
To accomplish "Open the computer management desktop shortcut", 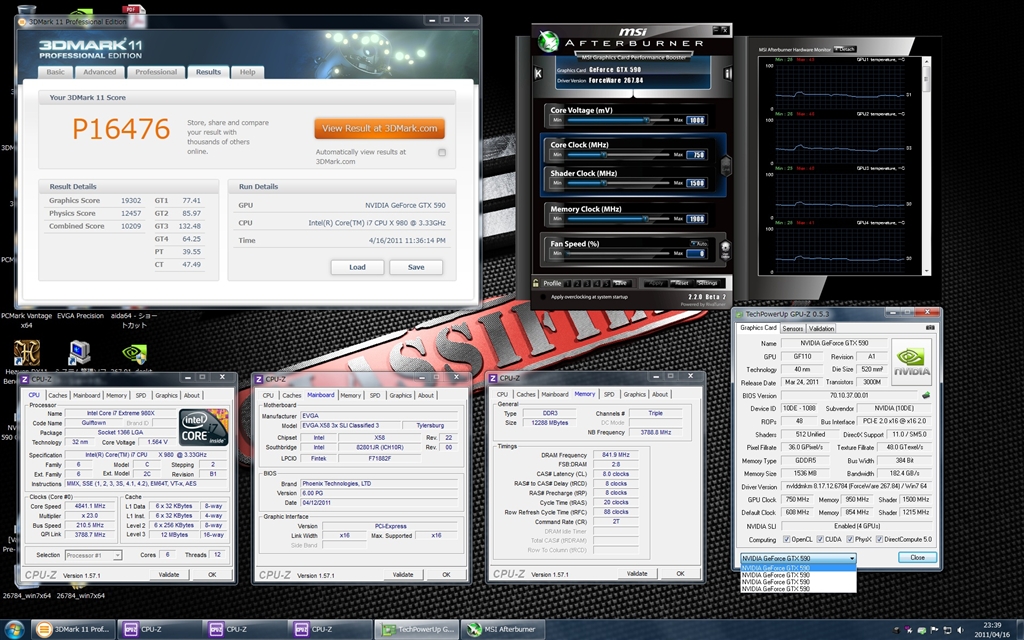I will point(80,353).
